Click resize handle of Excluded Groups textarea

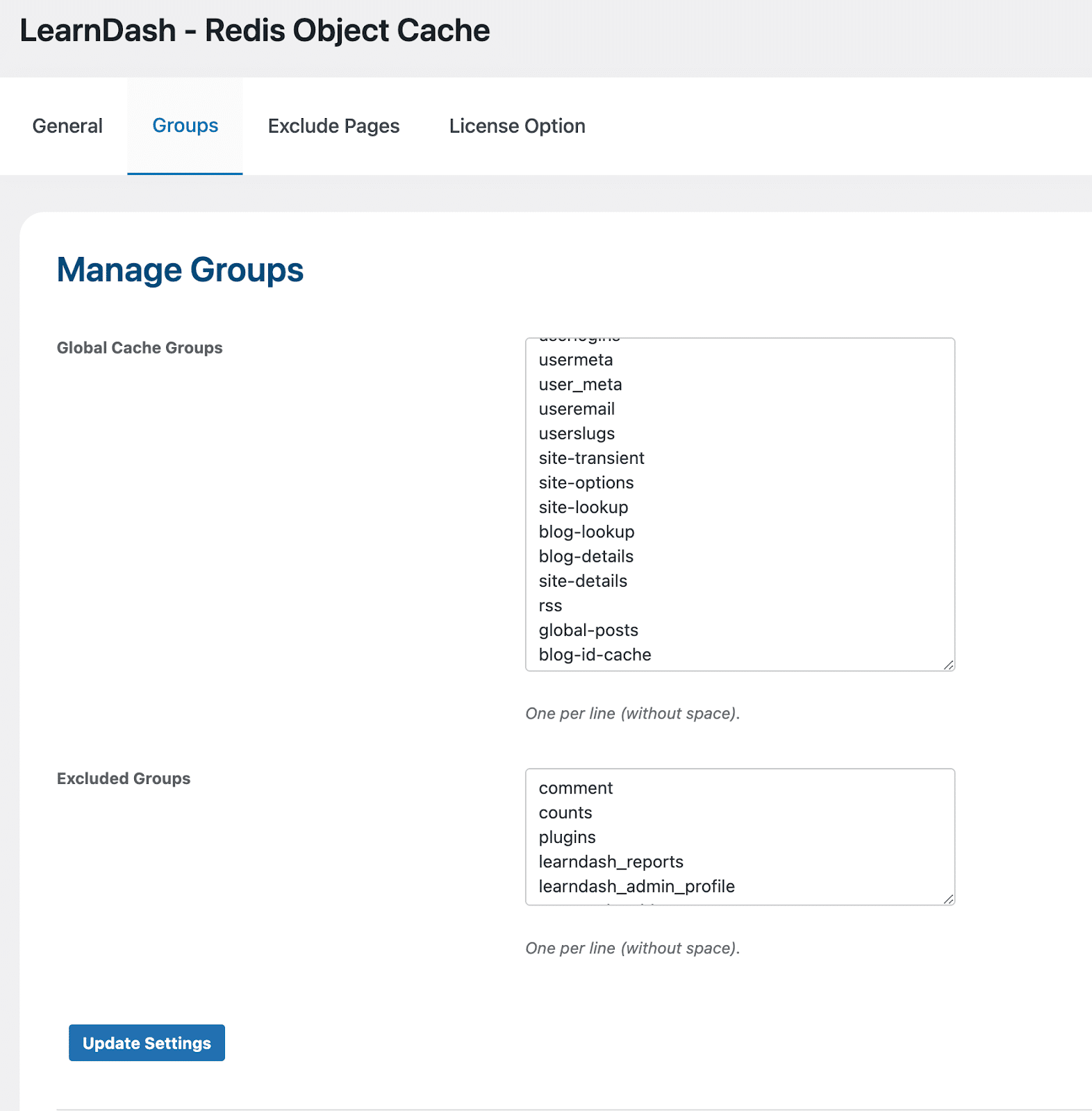948,899
